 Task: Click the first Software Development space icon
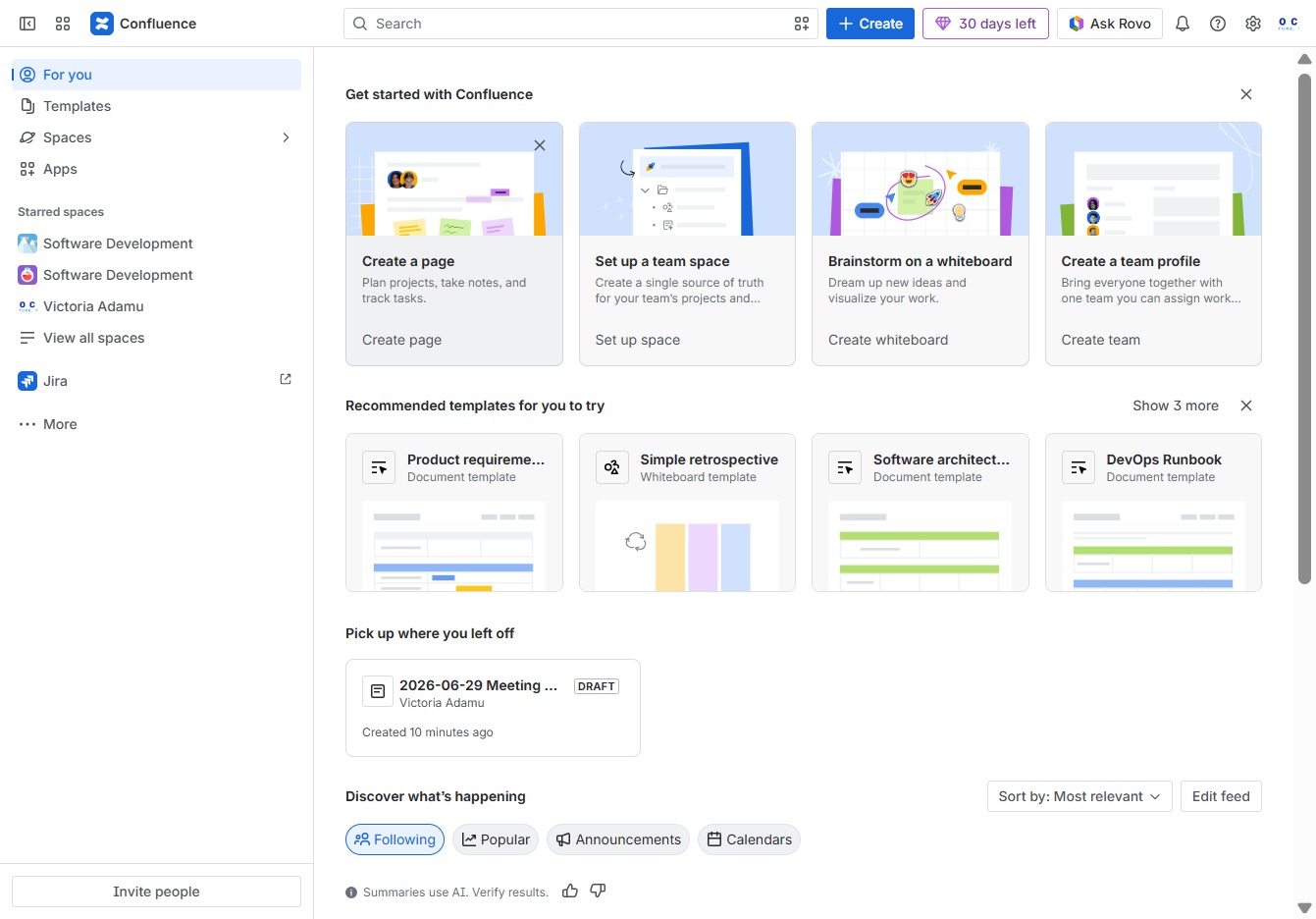[27, 243]
